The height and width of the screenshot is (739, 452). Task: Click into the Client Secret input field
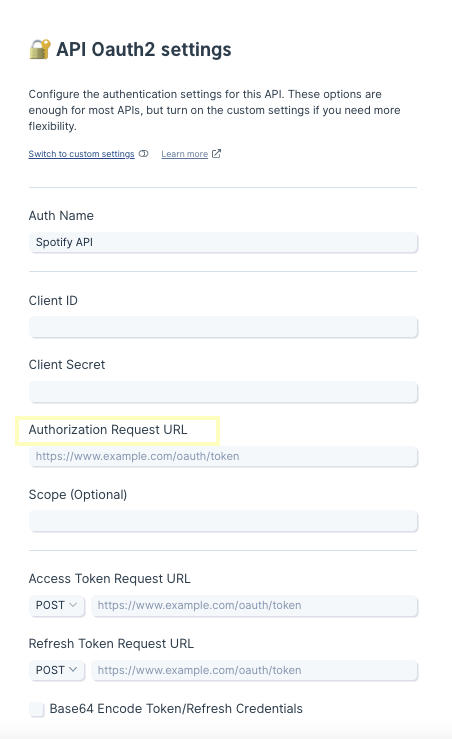pyautogui.click(x=223, y=392)
